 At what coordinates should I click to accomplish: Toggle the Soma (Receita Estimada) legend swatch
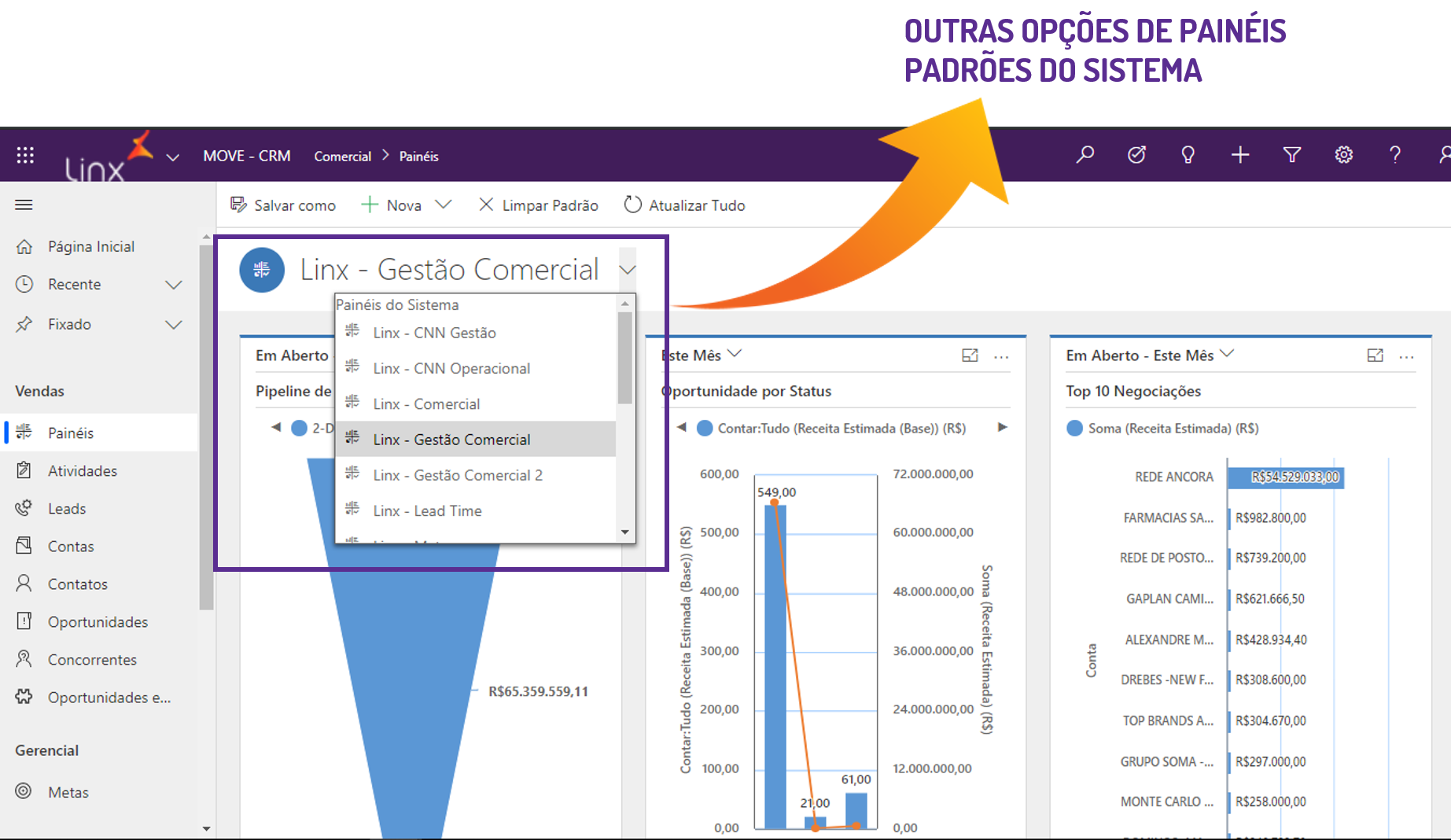(1074, 428)
